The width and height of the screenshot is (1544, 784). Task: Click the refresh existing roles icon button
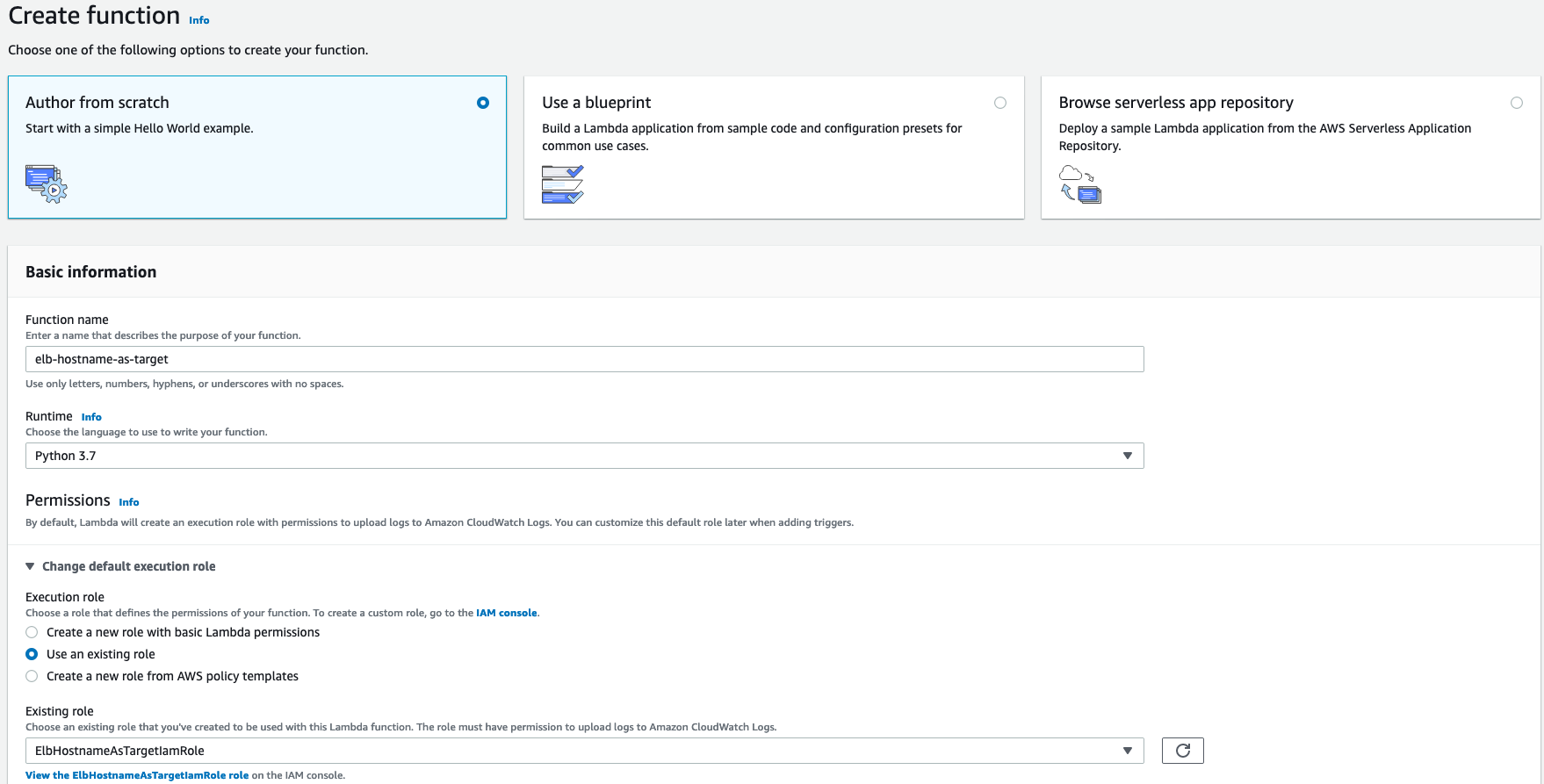pyautogui.click(x=1182, y=751)
